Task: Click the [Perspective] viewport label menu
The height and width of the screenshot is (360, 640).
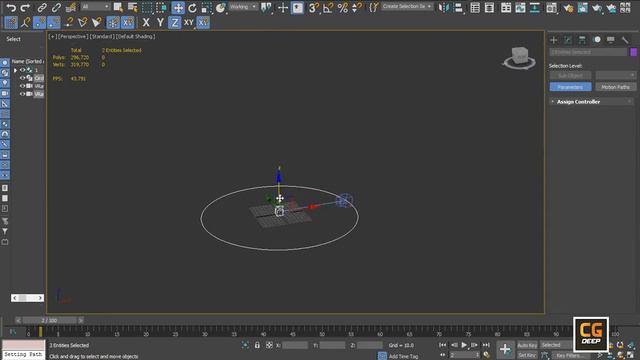Action: 73,36
